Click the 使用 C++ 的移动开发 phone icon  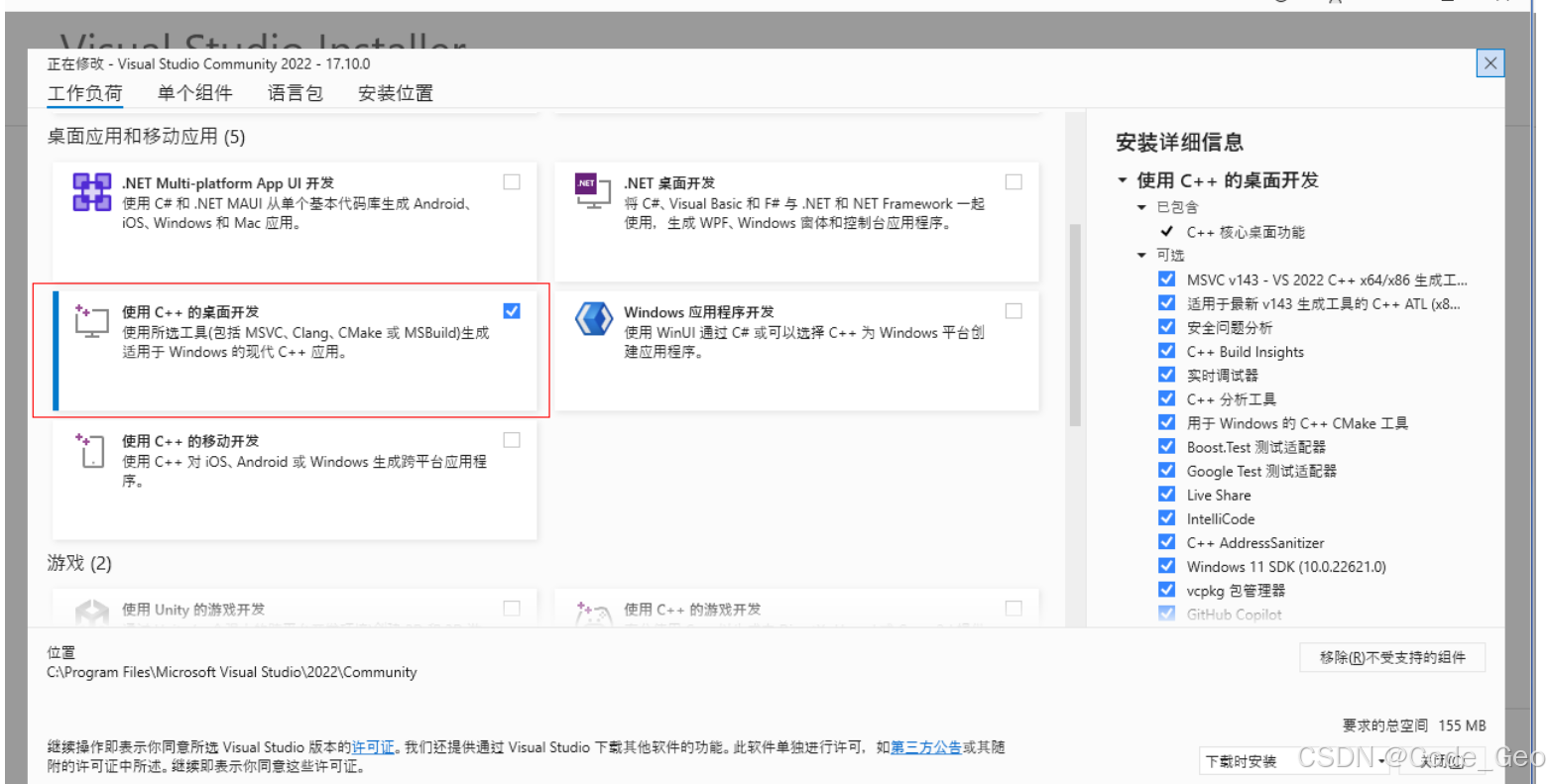tap(91, 452)
